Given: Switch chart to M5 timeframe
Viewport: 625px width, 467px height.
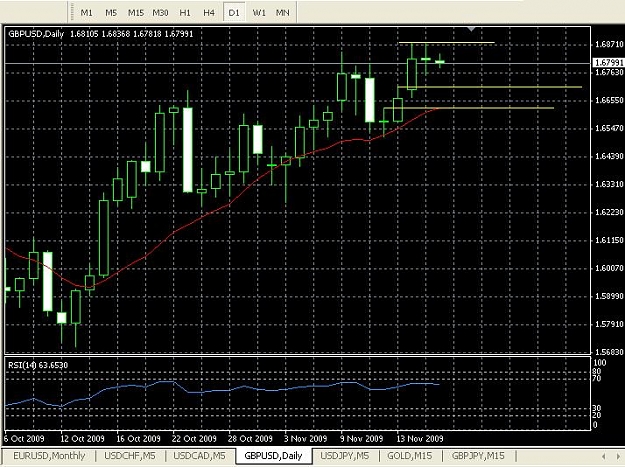Looking at the screenshot, I should point(111,13).
